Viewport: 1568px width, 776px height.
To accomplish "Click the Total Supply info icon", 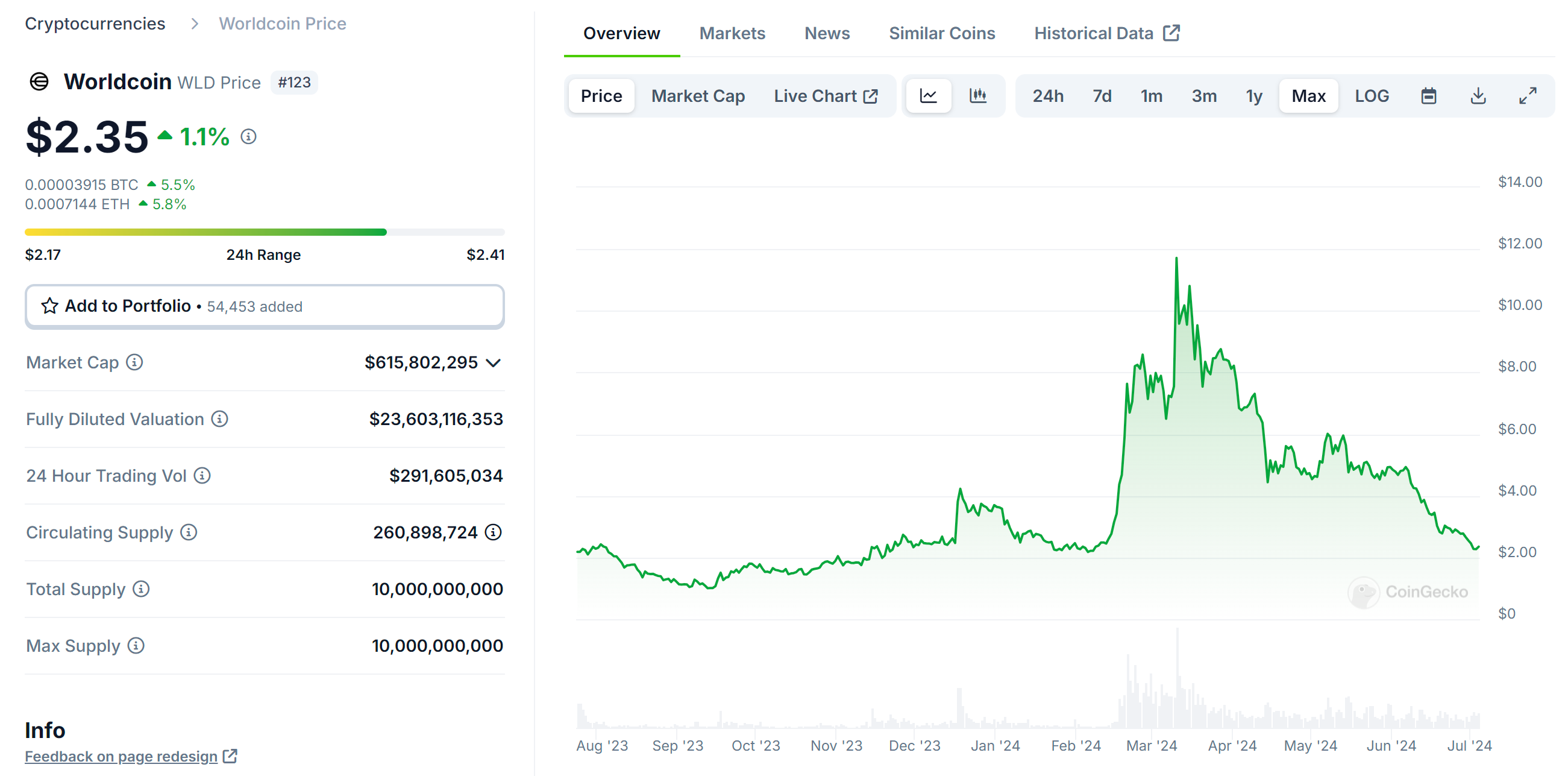I will pos(141,589).
